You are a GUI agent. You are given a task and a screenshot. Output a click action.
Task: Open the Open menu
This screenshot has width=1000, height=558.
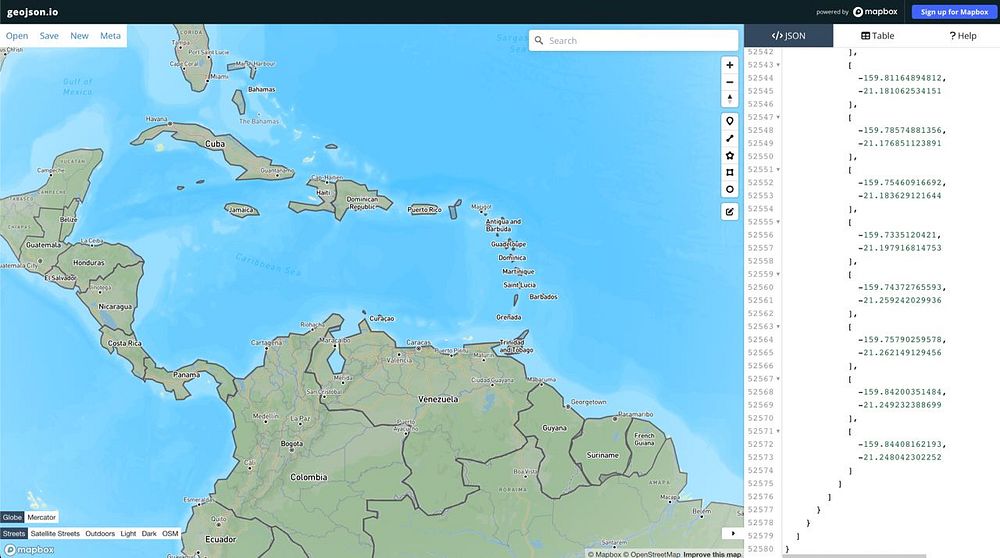pos(17,36)
